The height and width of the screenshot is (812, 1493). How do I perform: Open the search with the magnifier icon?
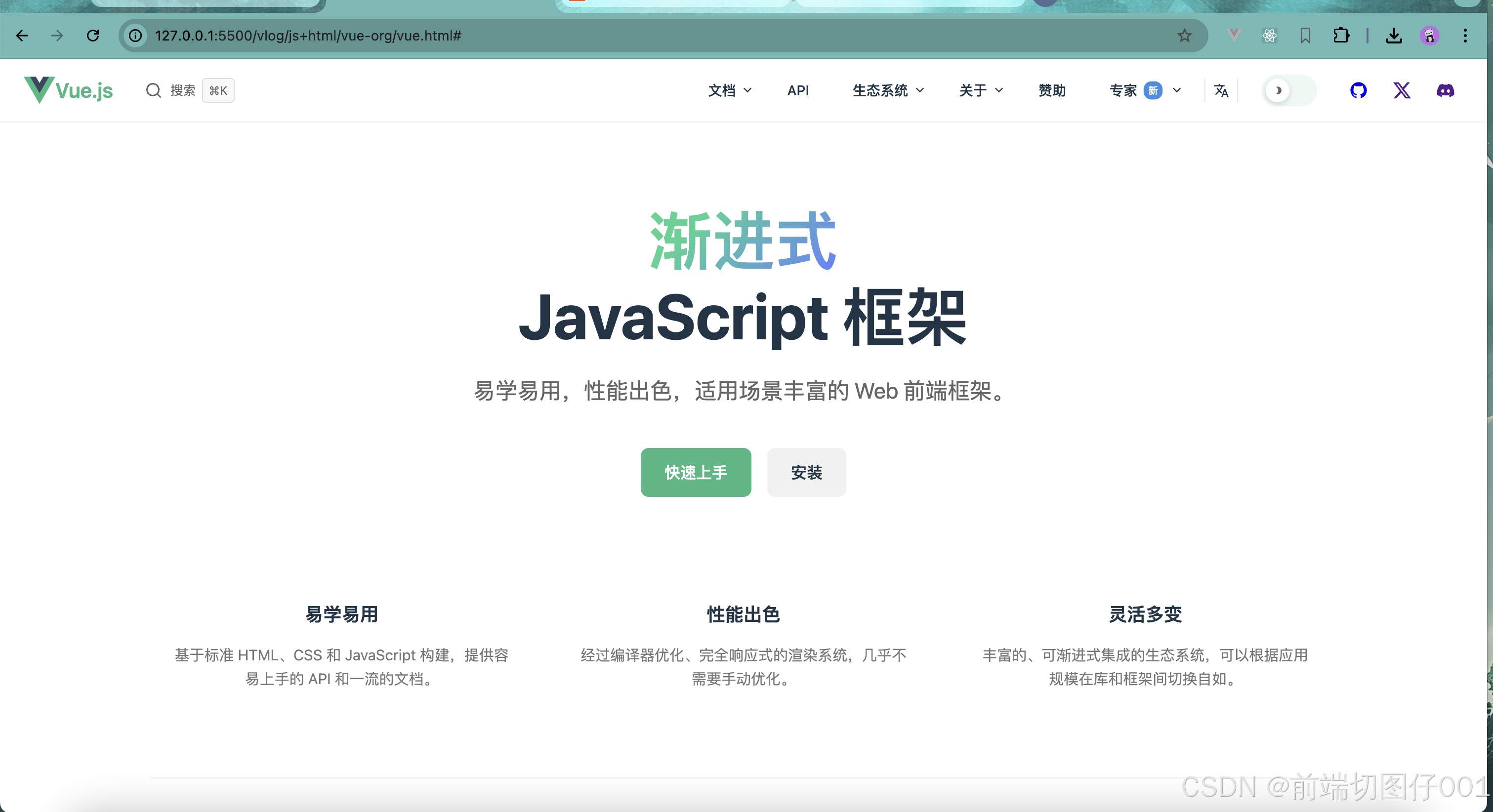click(153, 90)
